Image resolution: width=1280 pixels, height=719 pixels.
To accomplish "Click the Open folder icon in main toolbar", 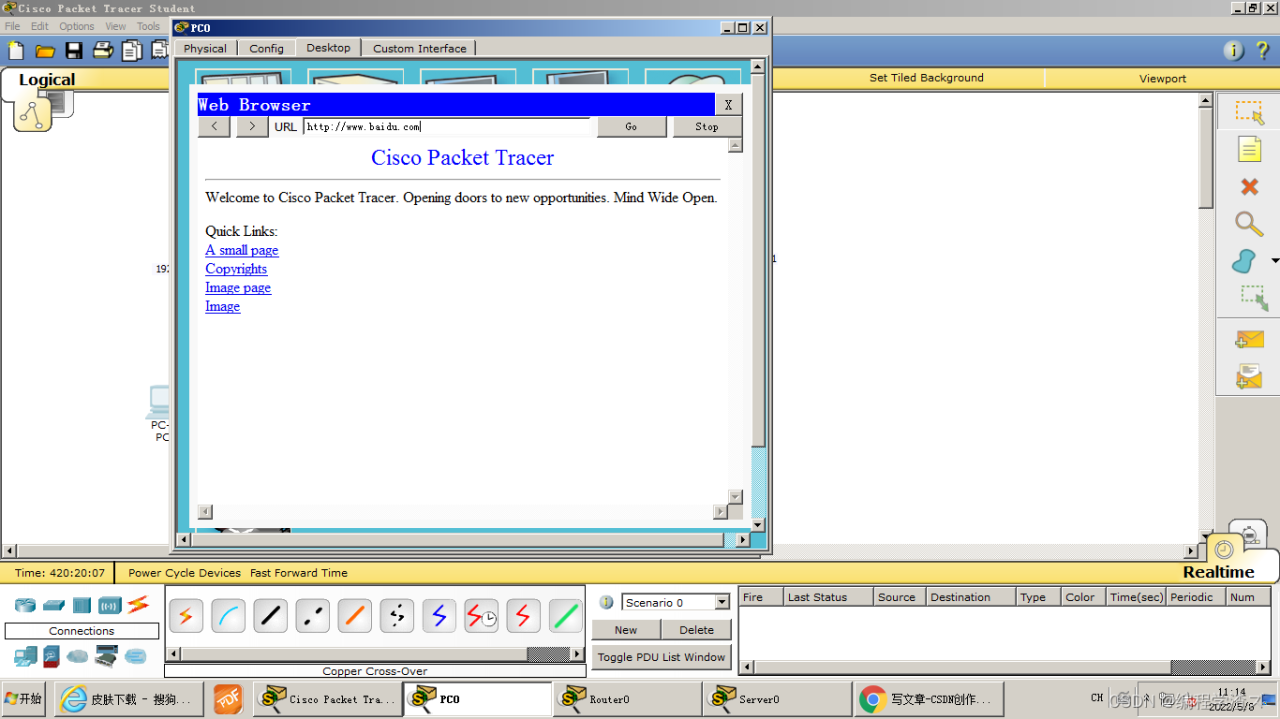I will (44, 50).
